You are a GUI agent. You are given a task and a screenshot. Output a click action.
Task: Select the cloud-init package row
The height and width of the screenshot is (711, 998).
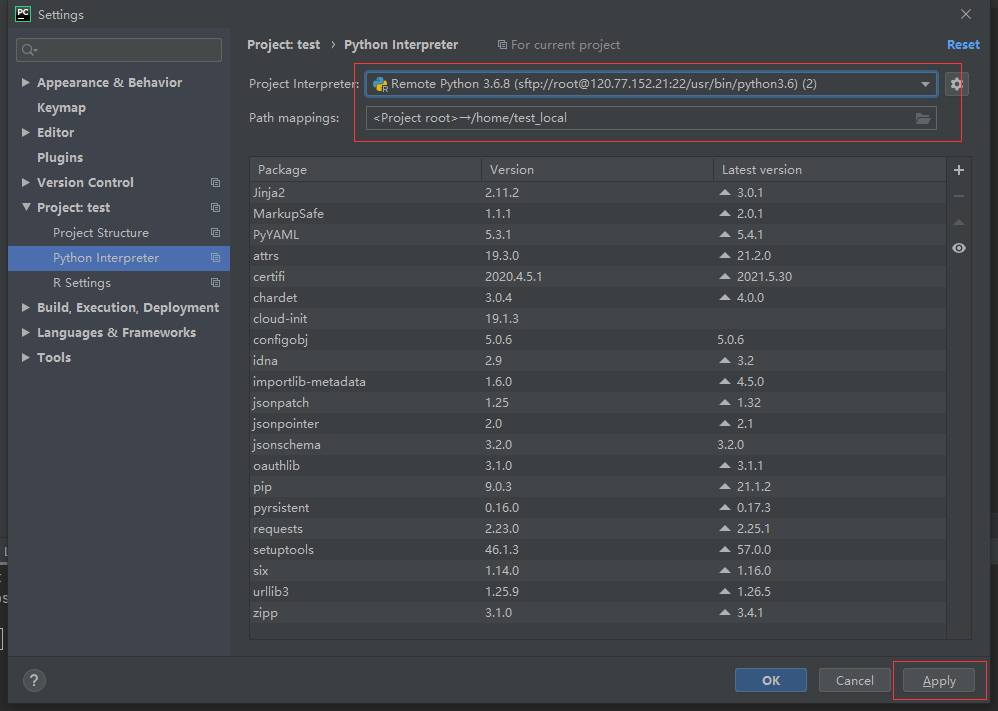click(x=598, y=318)
